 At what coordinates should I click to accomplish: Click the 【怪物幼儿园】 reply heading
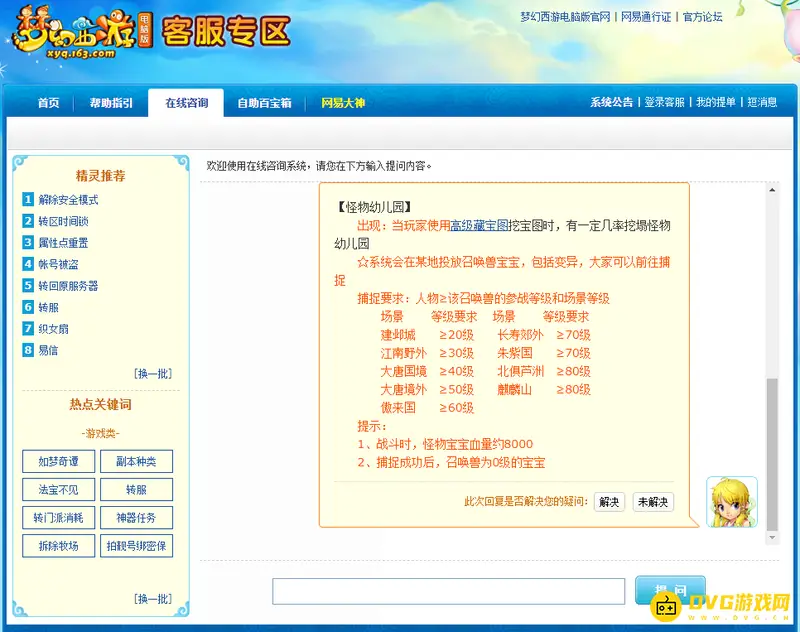(373, 207)
